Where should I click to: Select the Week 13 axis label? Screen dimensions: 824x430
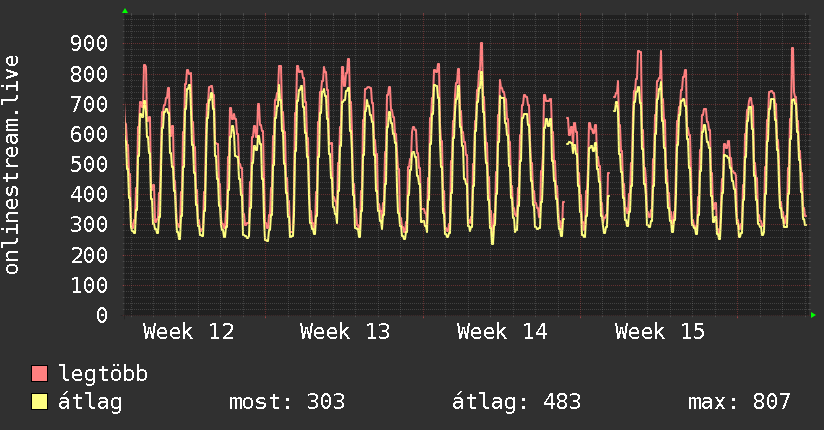coord(345,332)
